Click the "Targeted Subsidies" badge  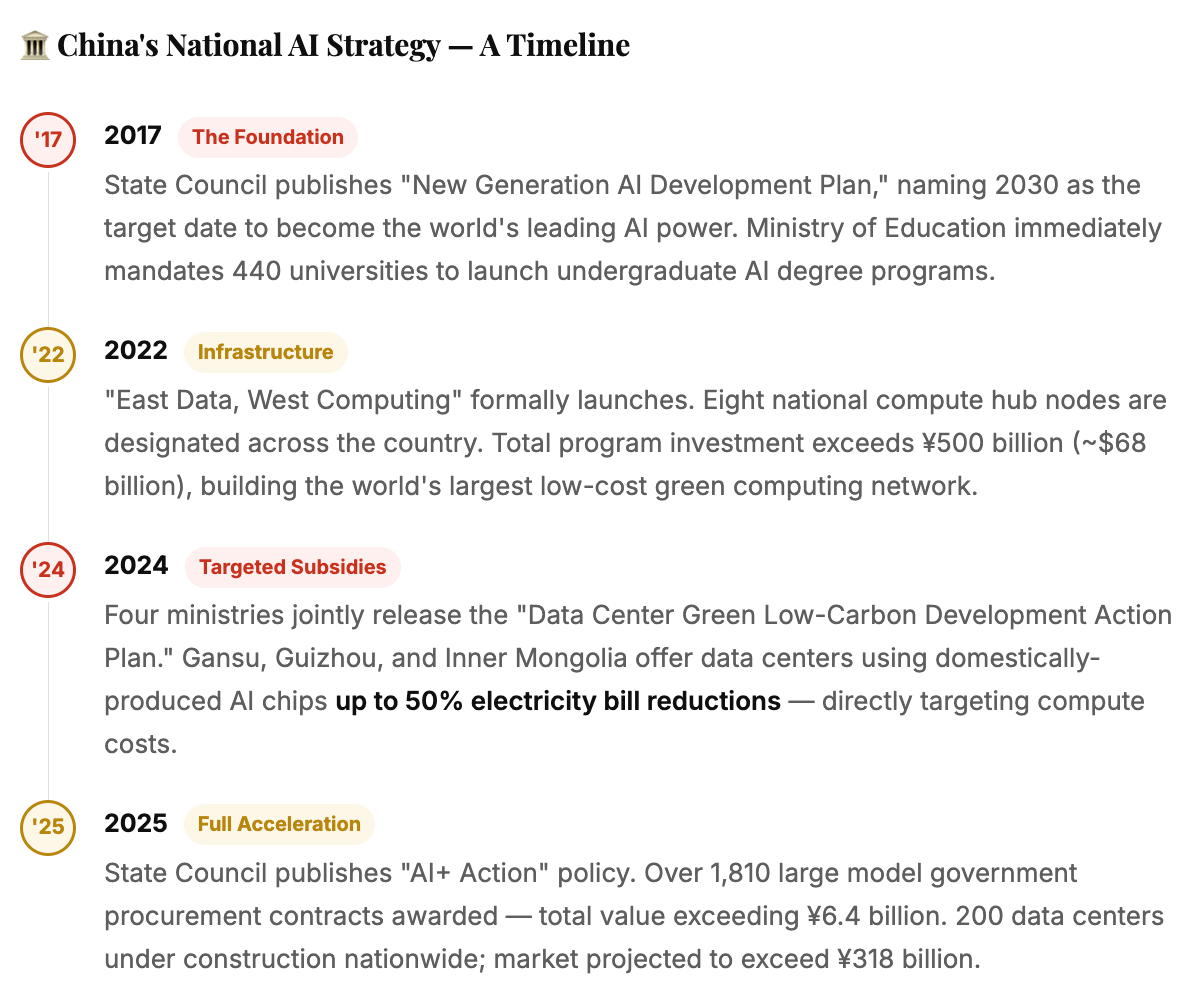click(292, 567)
